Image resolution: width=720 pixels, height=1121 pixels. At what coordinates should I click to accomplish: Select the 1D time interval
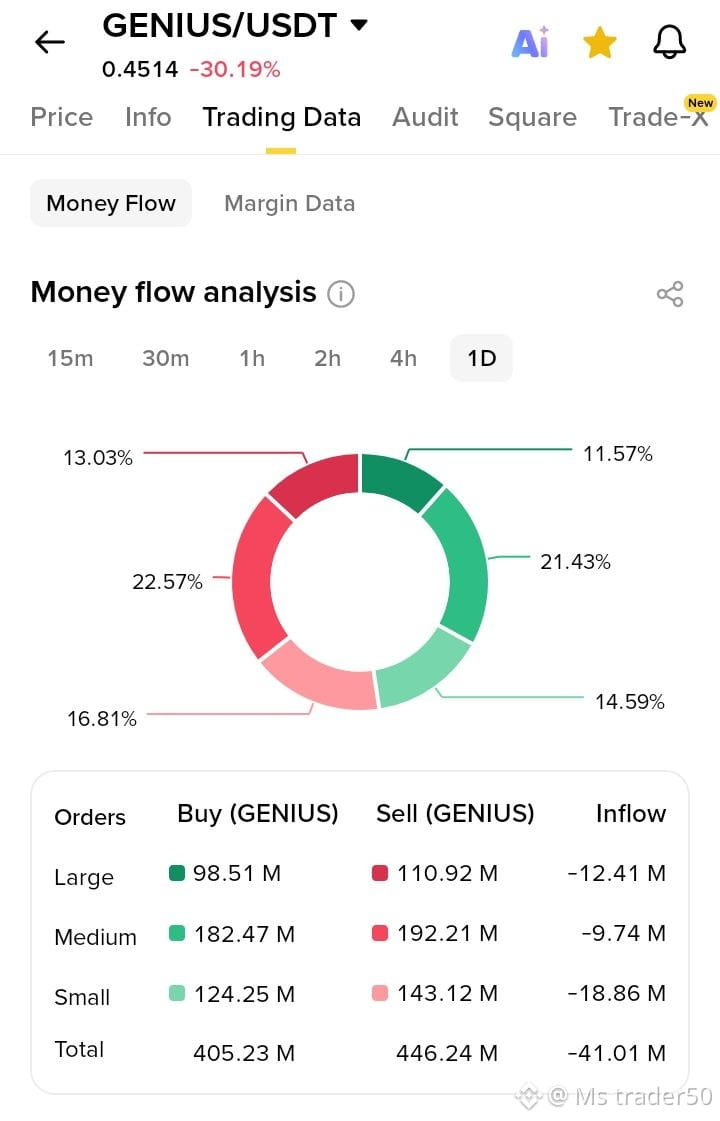click(481, 358)
